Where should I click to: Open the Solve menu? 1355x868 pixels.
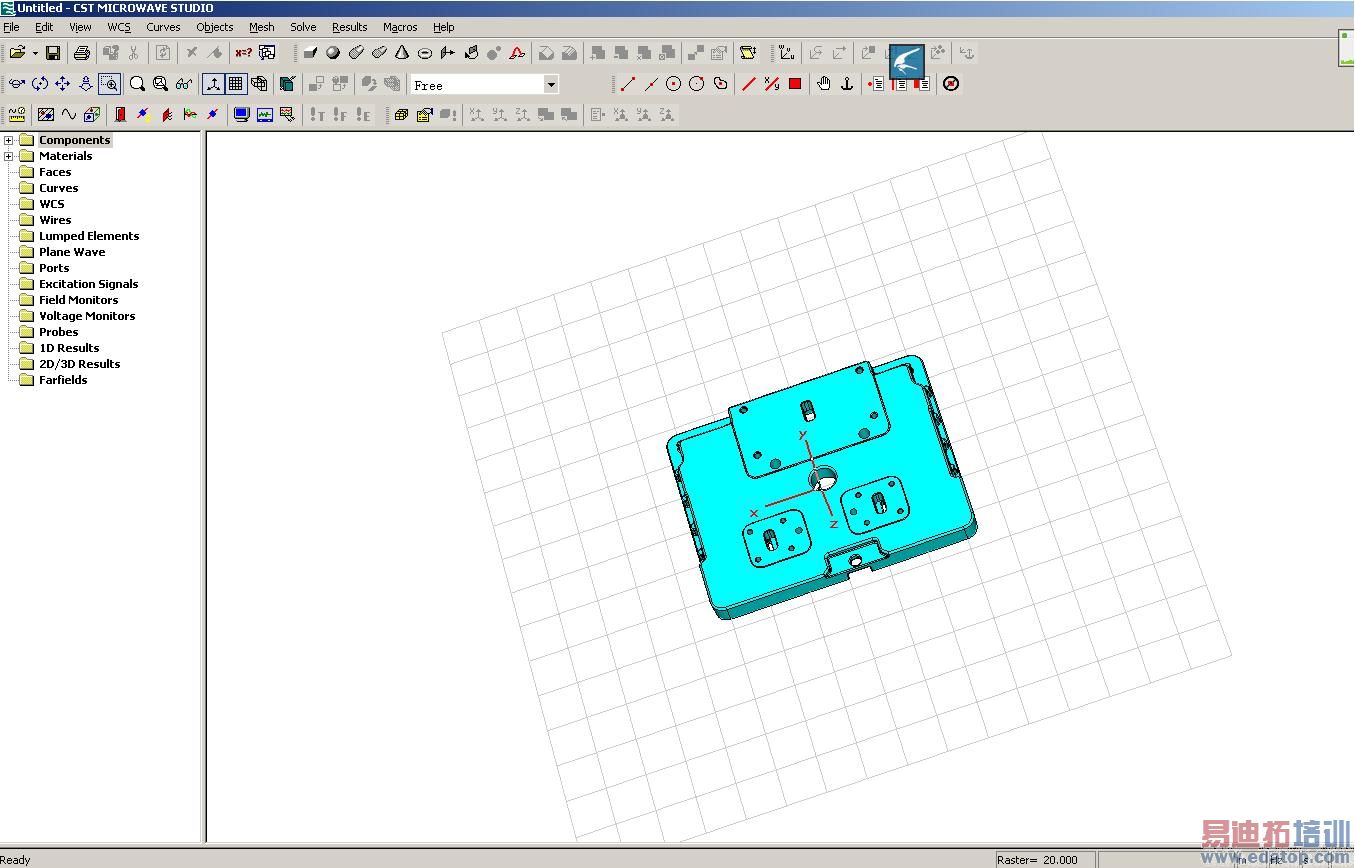pyautogui.click(x=303, y=27)
